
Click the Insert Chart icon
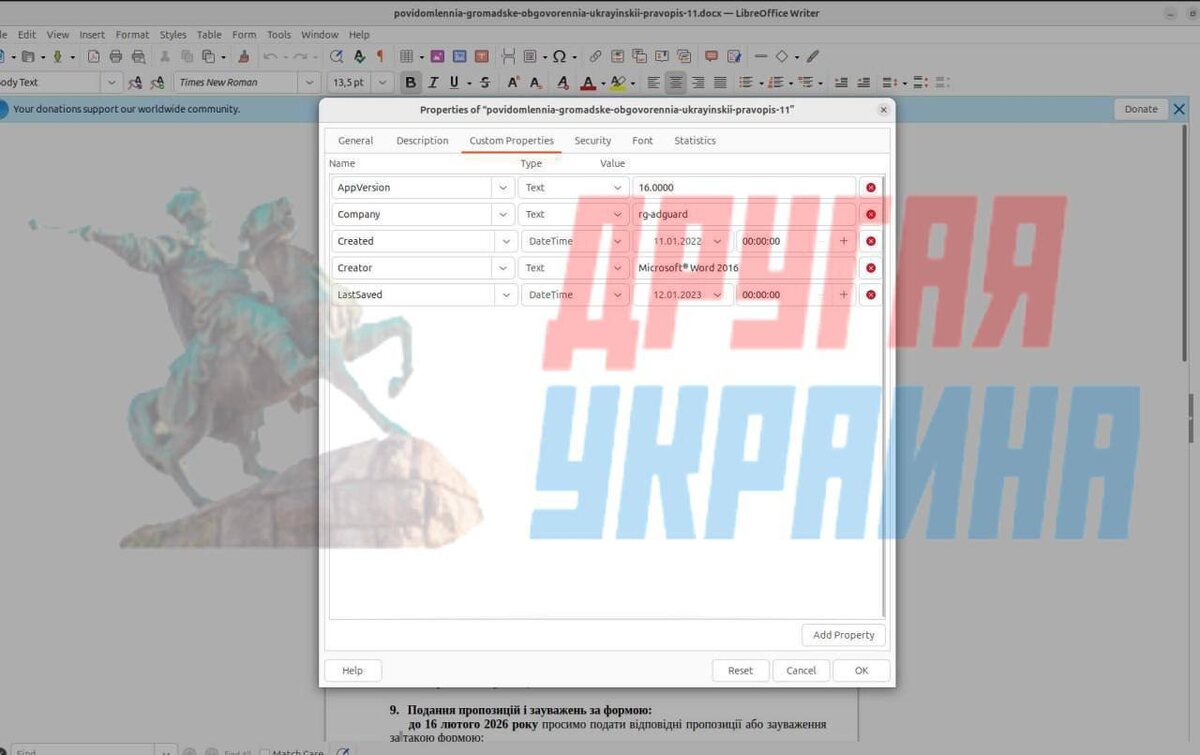pyautogui.click(x=460, y=57)
